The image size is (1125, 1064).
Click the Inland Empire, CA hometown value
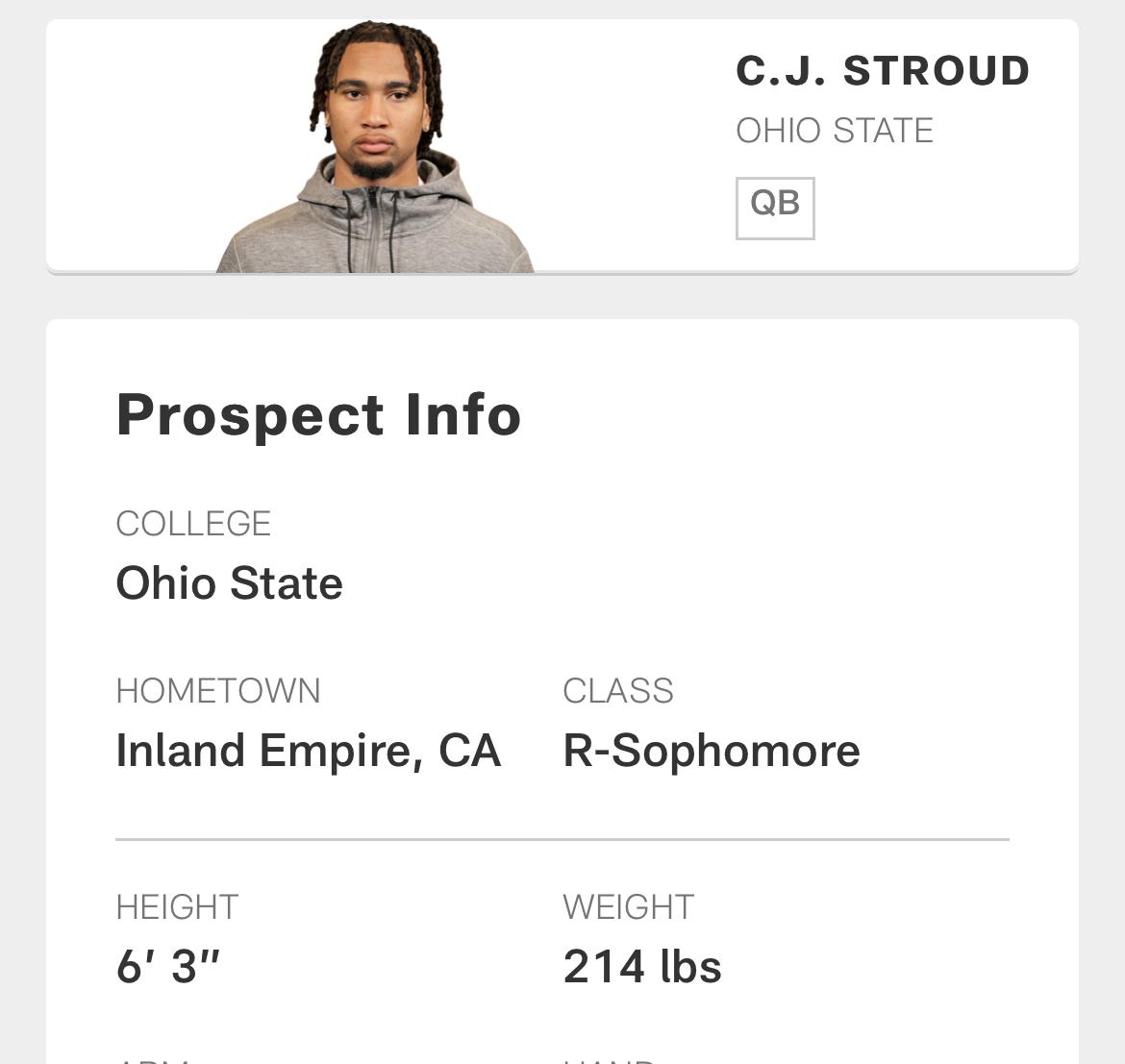[x=309, y=751]
